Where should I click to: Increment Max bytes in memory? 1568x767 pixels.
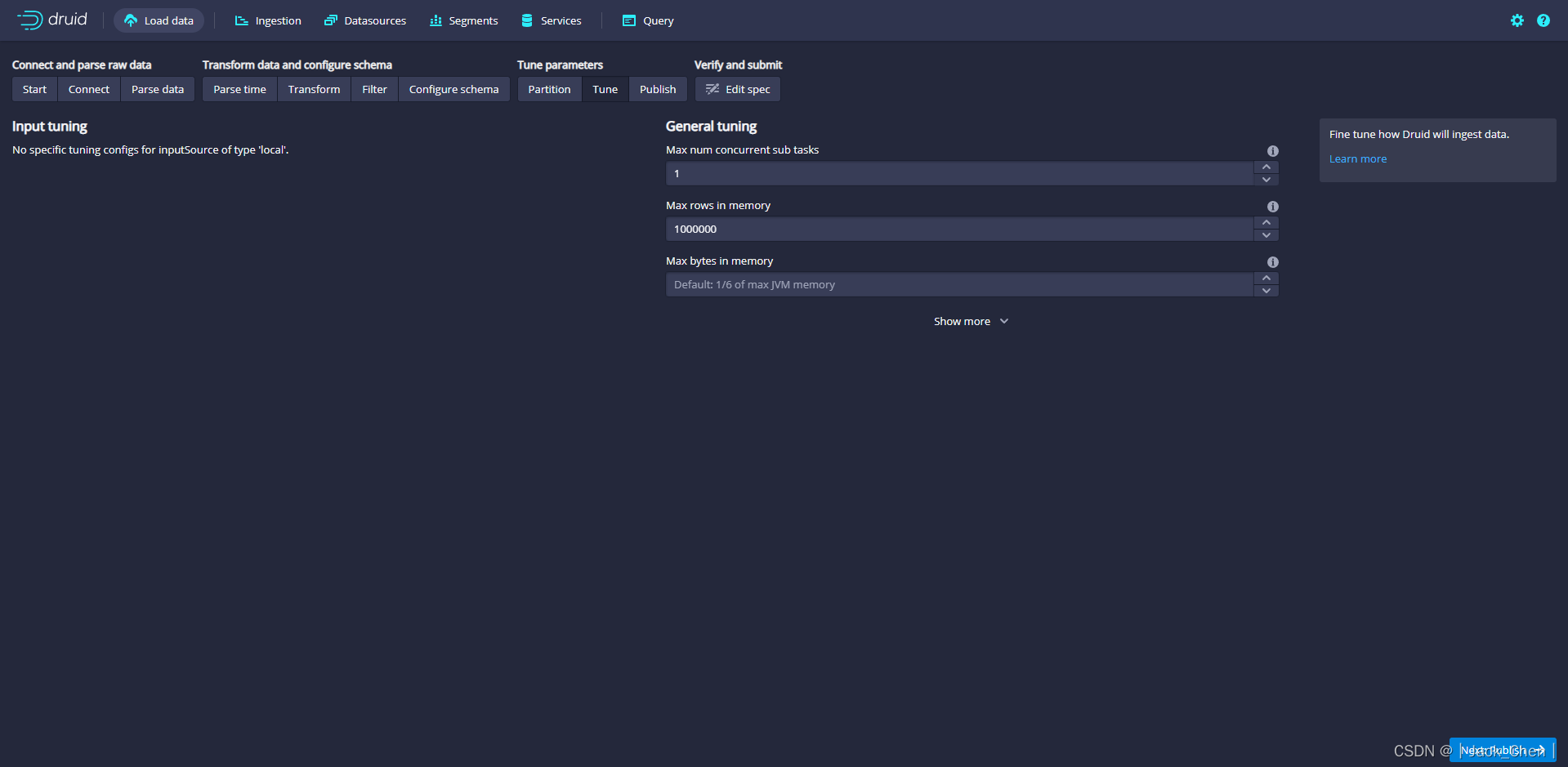[1266, 279]
